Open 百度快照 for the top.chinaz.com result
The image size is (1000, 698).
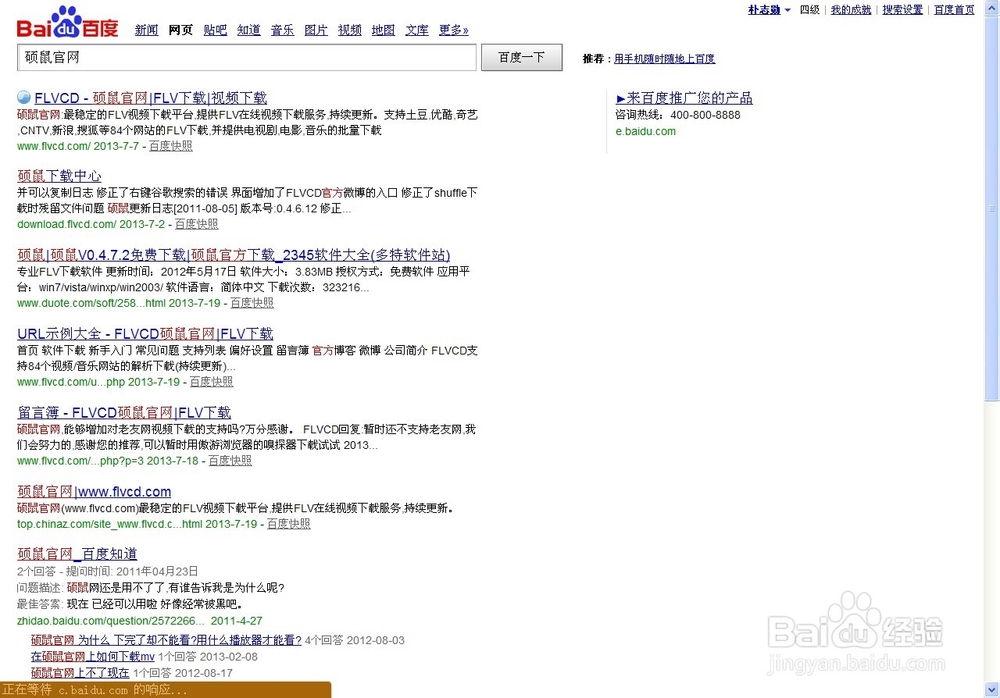289,524
